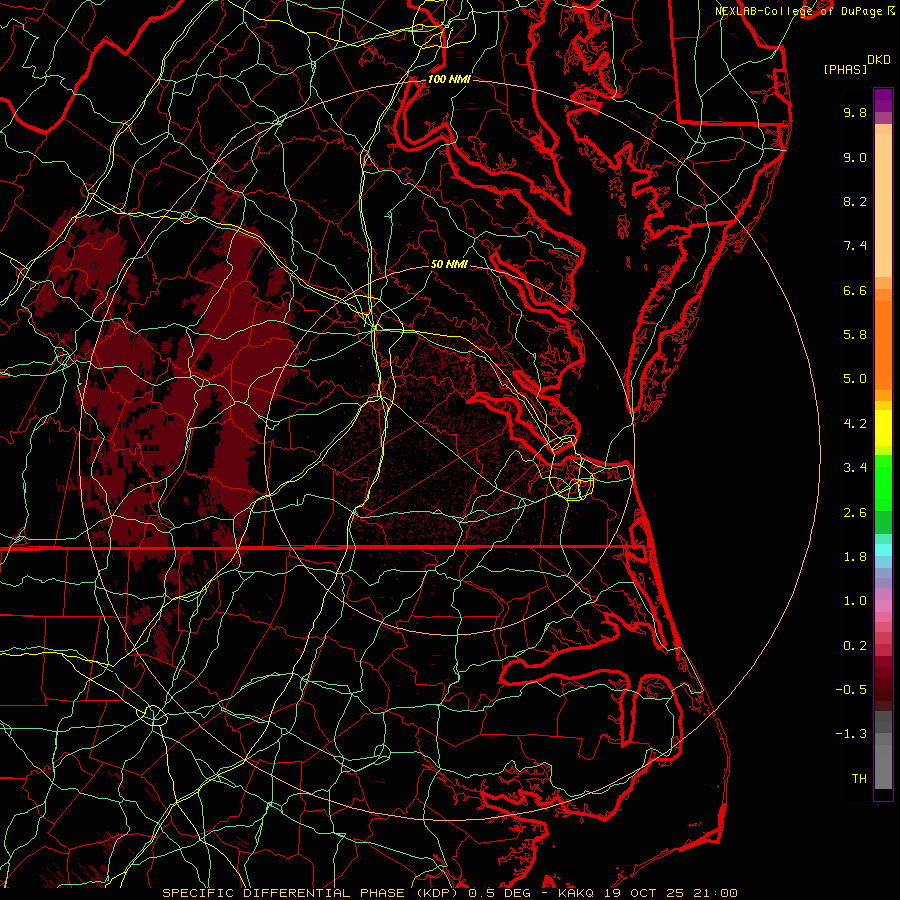Click the 6.6 legend value
The height and width of the screenshot is (900, 900).
tap(855, 290)
